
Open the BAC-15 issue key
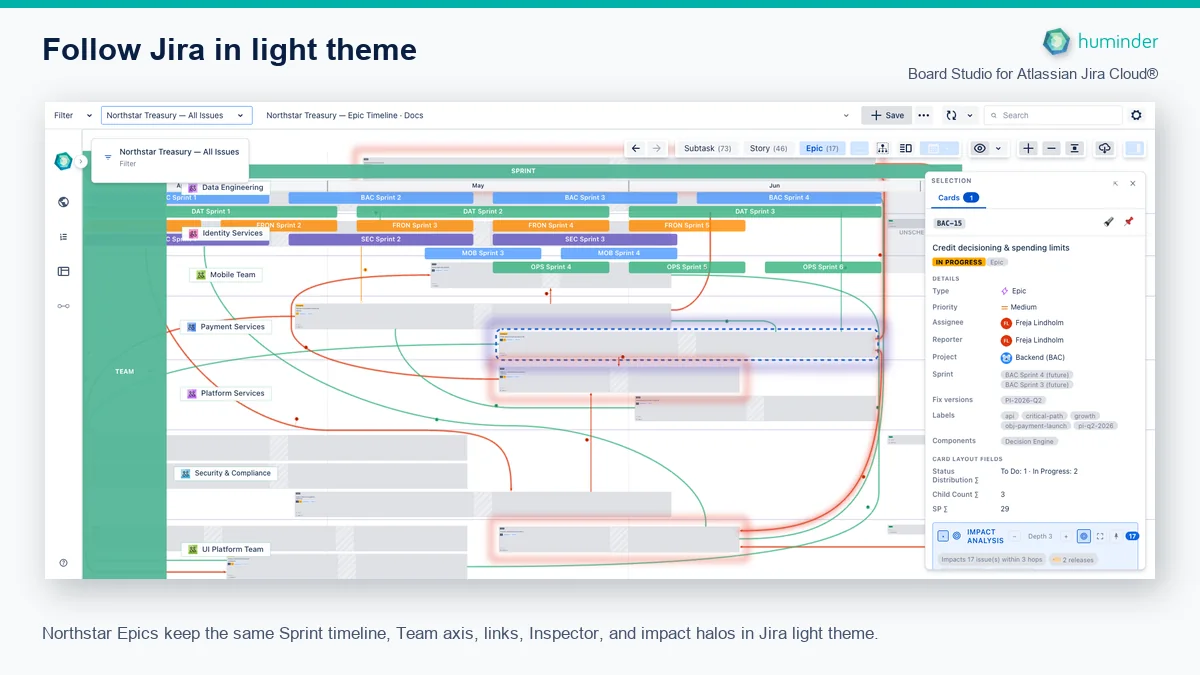coord(950,222)
